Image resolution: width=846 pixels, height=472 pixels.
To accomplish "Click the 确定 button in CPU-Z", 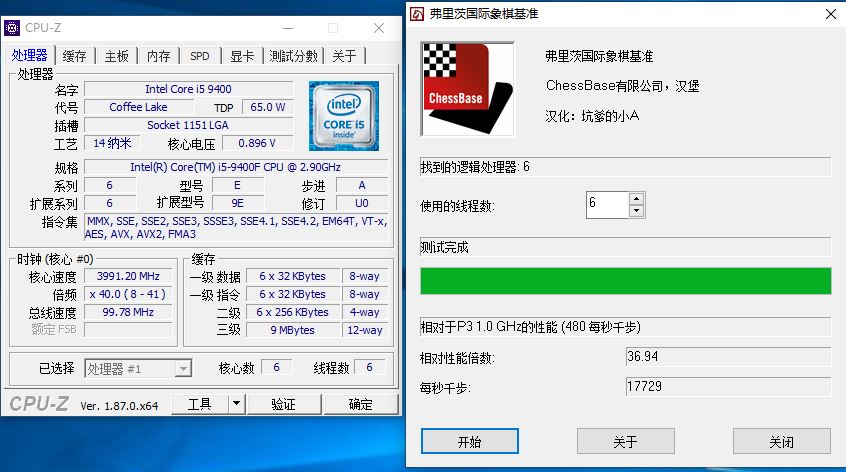I will [x=360, y=404].
